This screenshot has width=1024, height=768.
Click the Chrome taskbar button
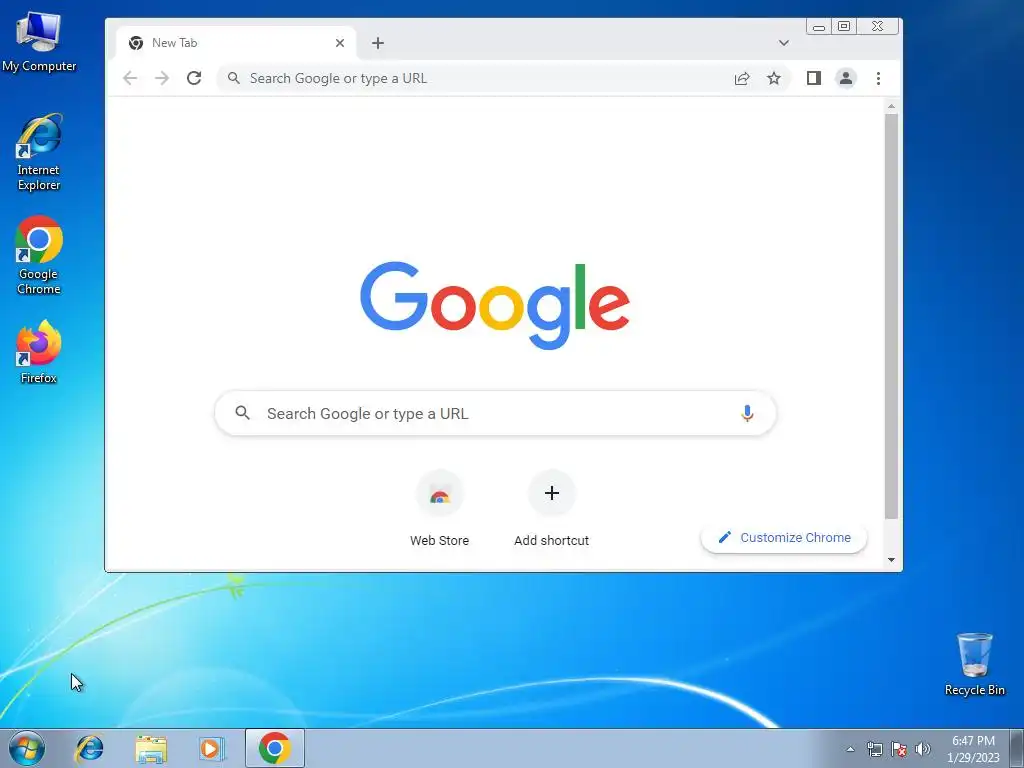click(275, 748)
